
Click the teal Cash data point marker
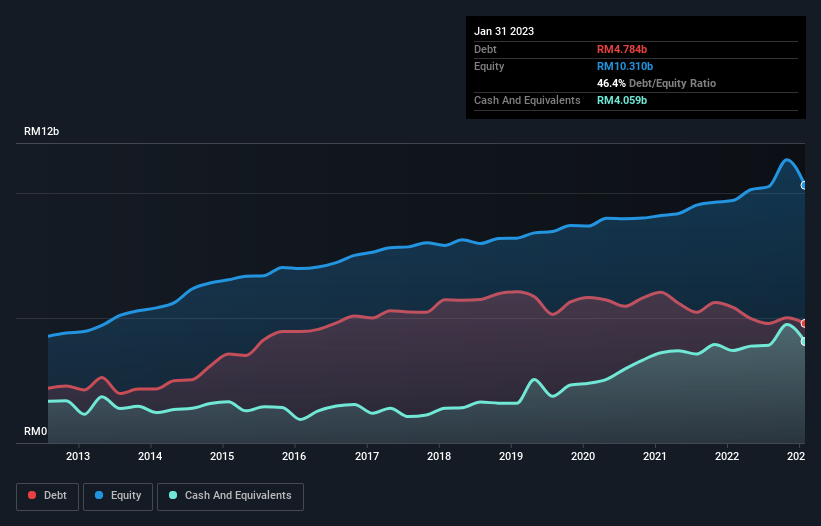(x=804, y=341)
